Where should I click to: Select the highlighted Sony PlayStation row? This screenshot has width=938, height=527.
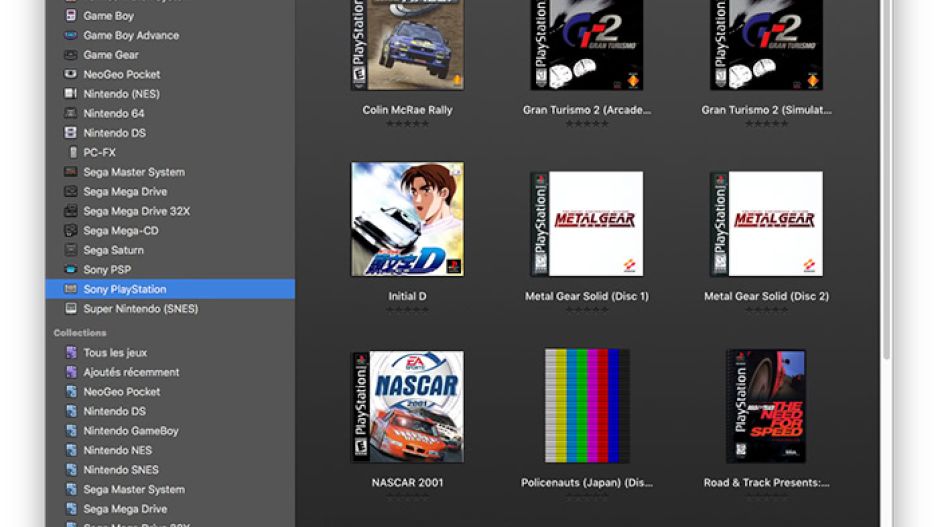(x=170, y=289)
